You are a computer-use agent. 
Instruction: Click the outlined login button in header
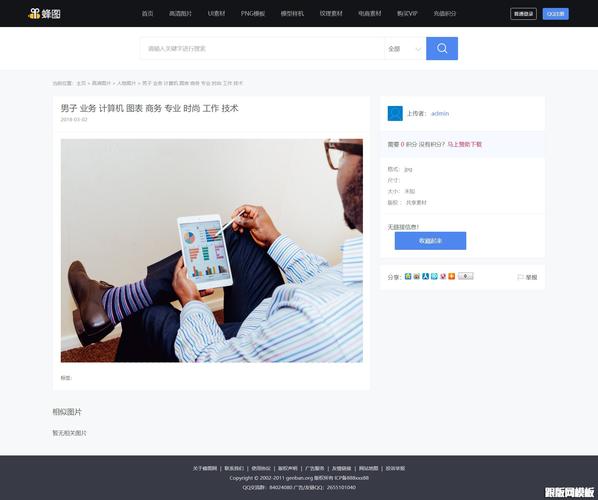coord(523,14)
